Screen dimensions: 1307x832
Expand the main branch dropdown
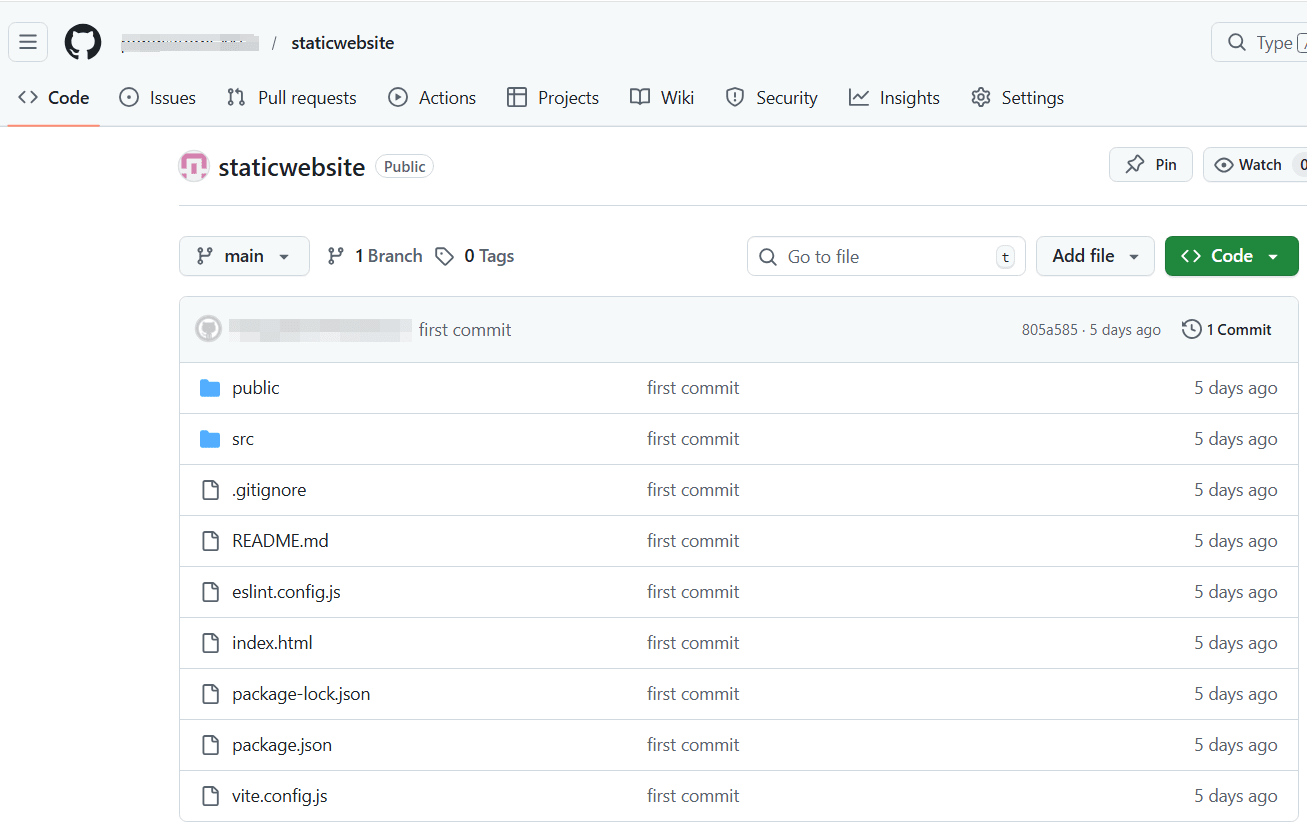pos(244,256)
